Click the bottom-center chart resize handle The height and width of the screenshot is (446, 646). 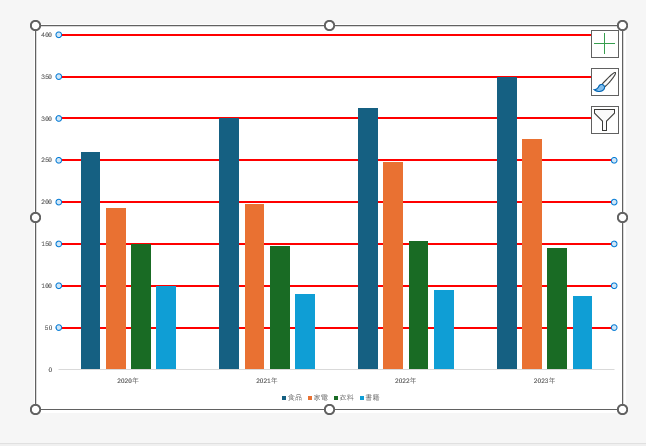pos(329,409)
